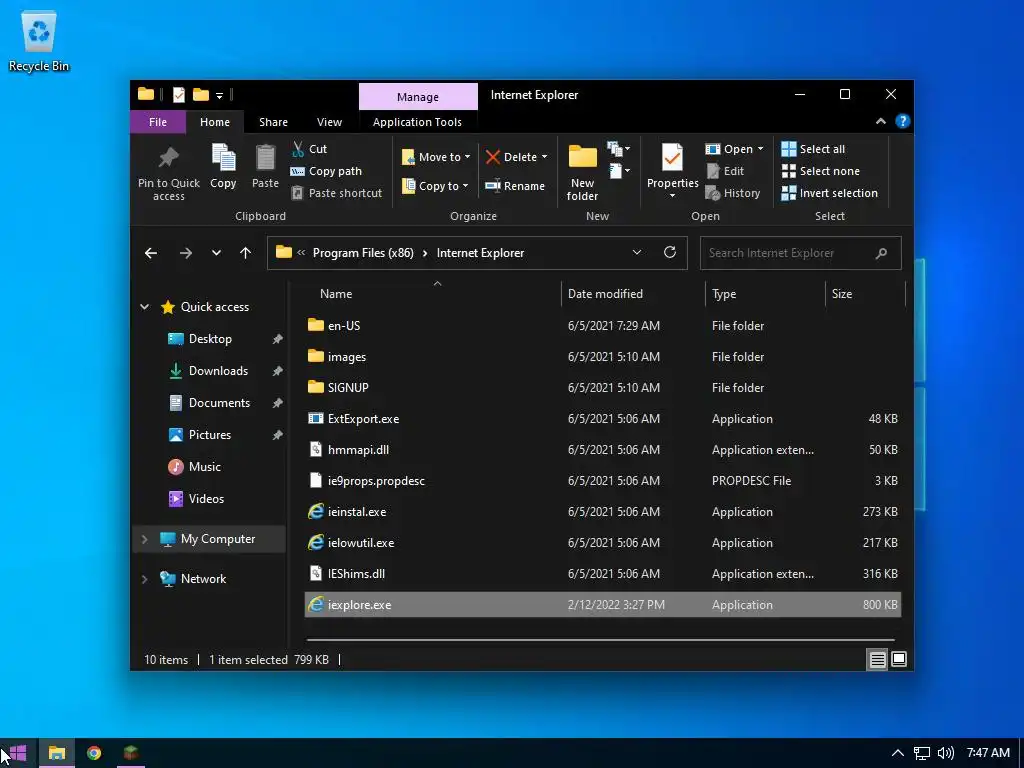
Task: Navigate back with the back arrow
Action: pyautogui.click(x=151, y=253)
